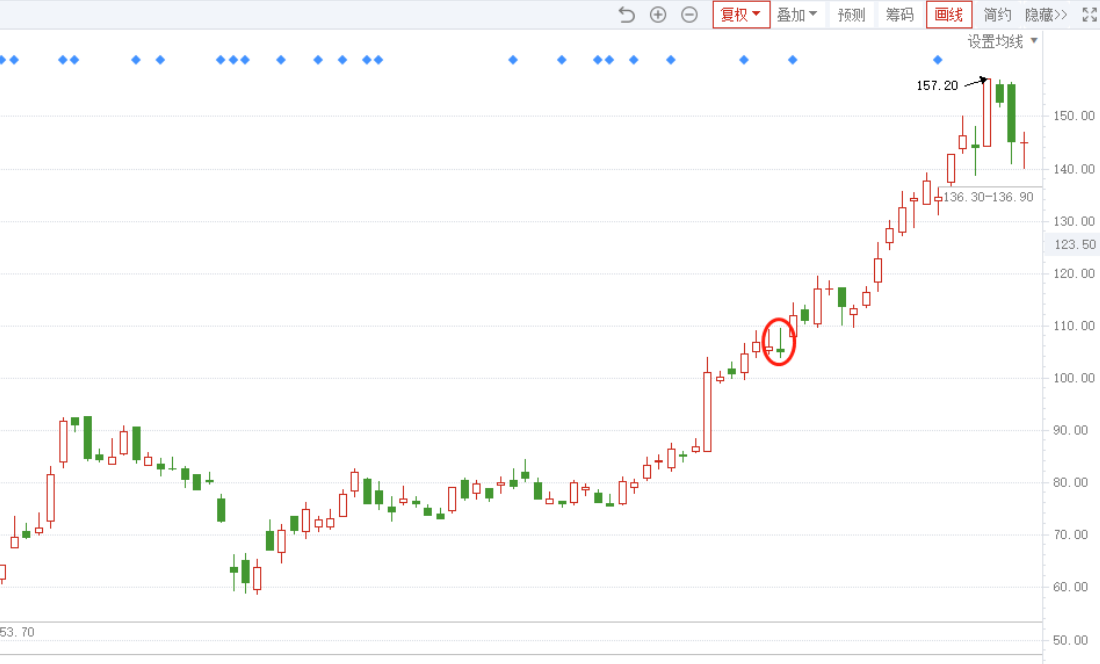
Task: Click the 80.00 axis label
Action: [1071, 482]
